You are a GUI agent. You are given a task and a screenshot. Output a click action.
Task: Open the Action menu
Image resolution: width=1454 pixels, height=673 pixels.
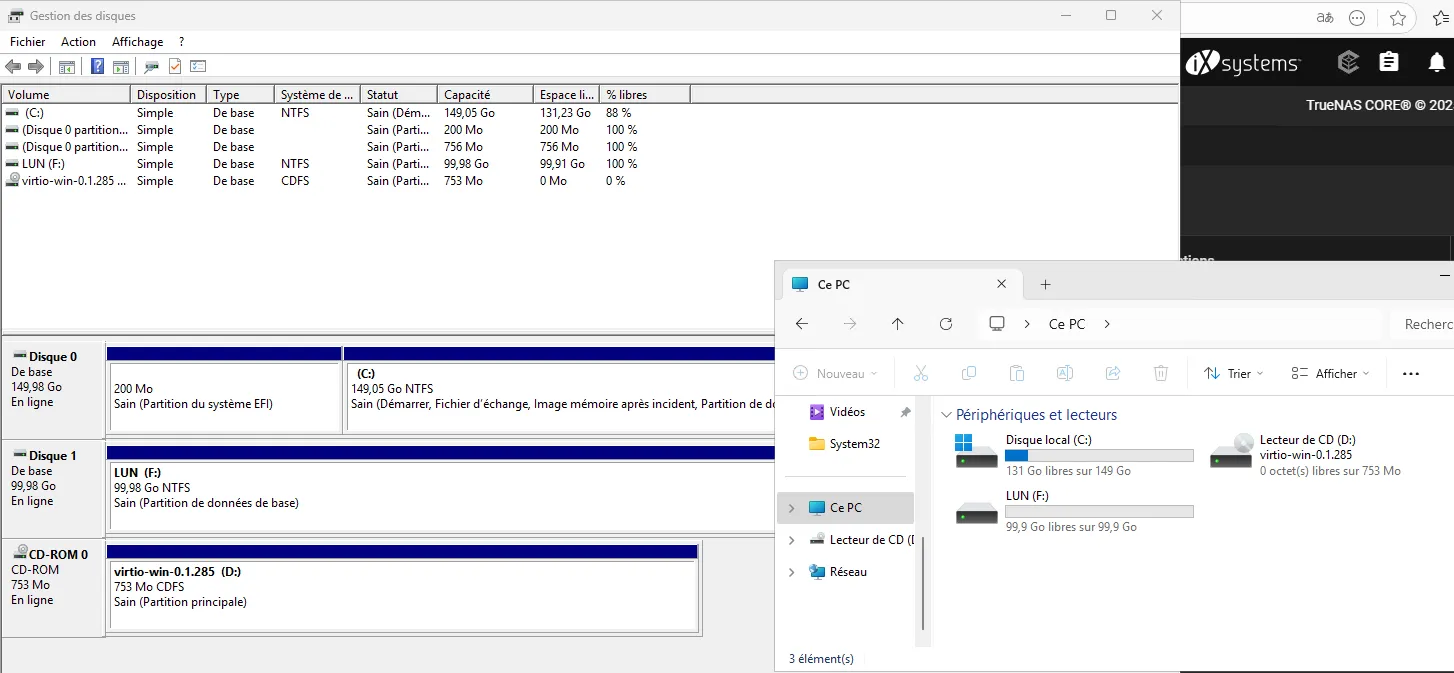tap(78, 42)
